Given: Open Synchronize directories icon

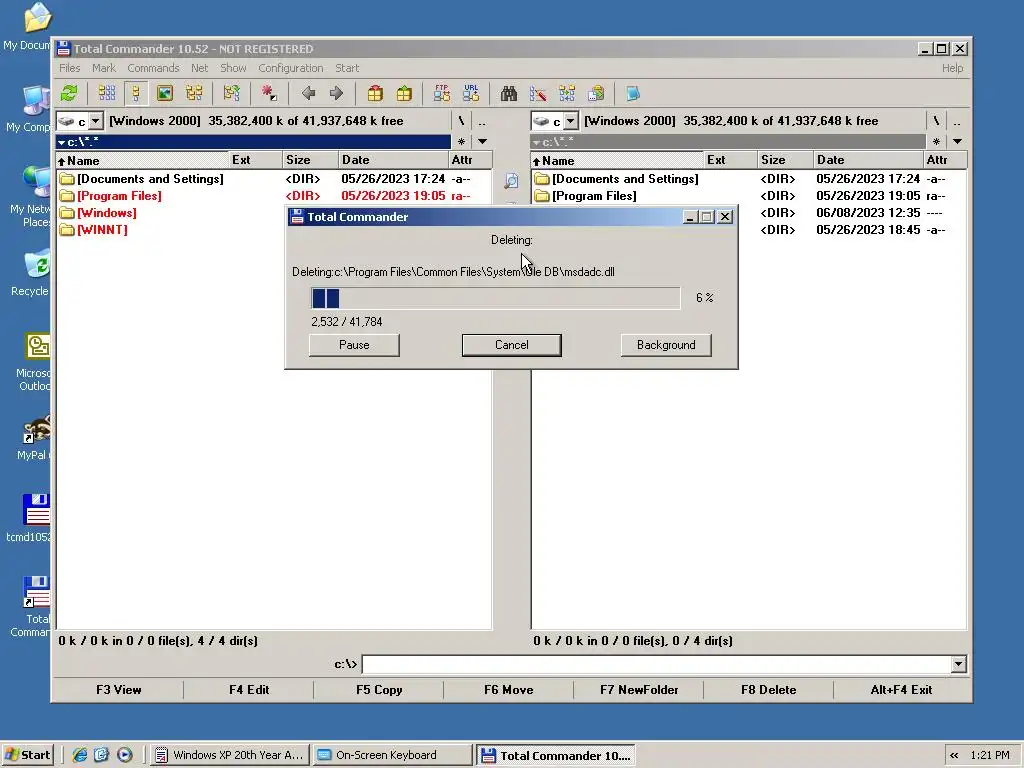Looking at the screenshot, I should coord(567,93).
